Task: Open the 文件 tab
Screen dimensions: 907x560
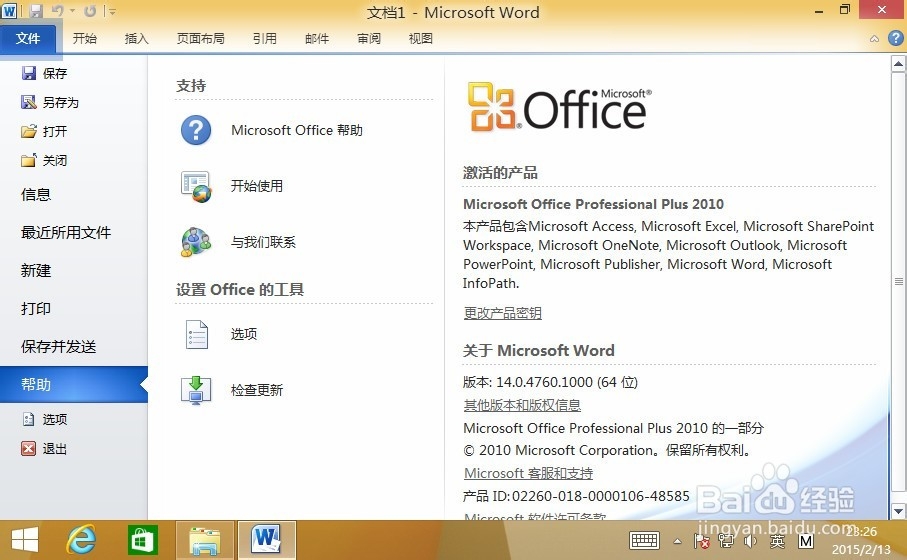Action: pos(28,39)
